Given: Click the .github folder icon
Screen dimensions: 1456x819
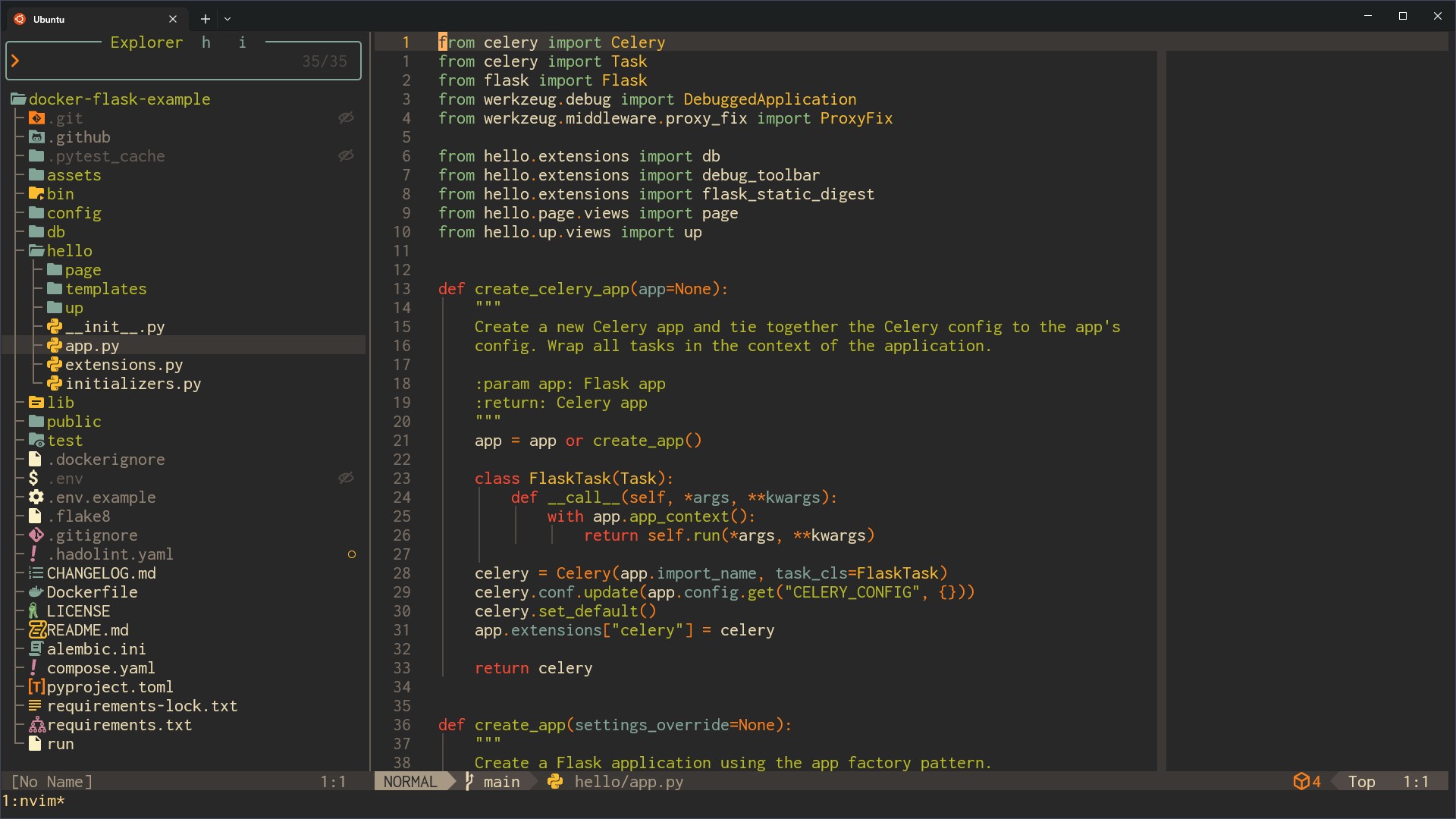Looking at the screenshot, I should point(37,137).
